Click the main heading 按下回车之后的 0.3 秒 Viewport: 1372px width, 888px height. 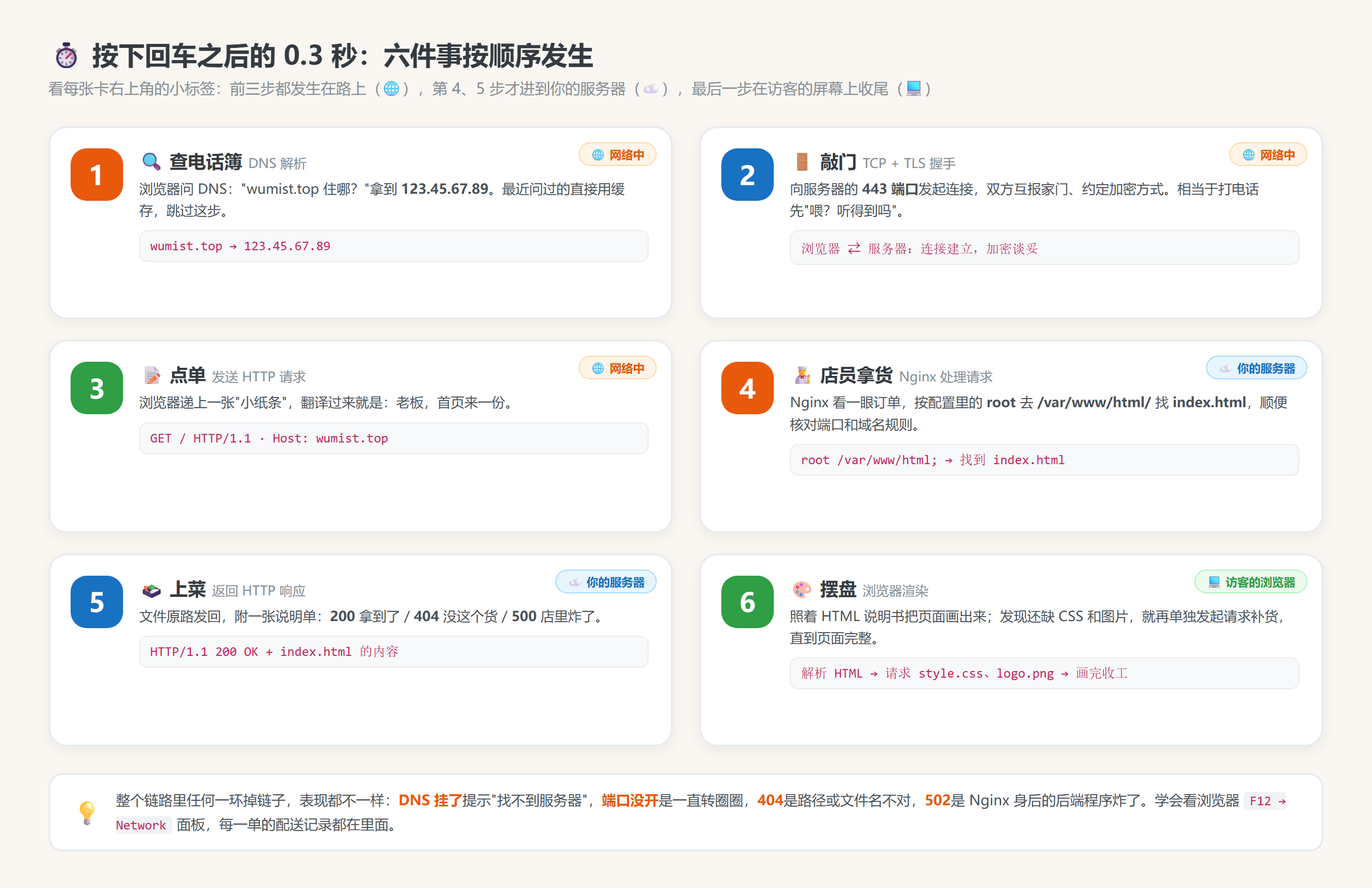click(x=342, y=56)
